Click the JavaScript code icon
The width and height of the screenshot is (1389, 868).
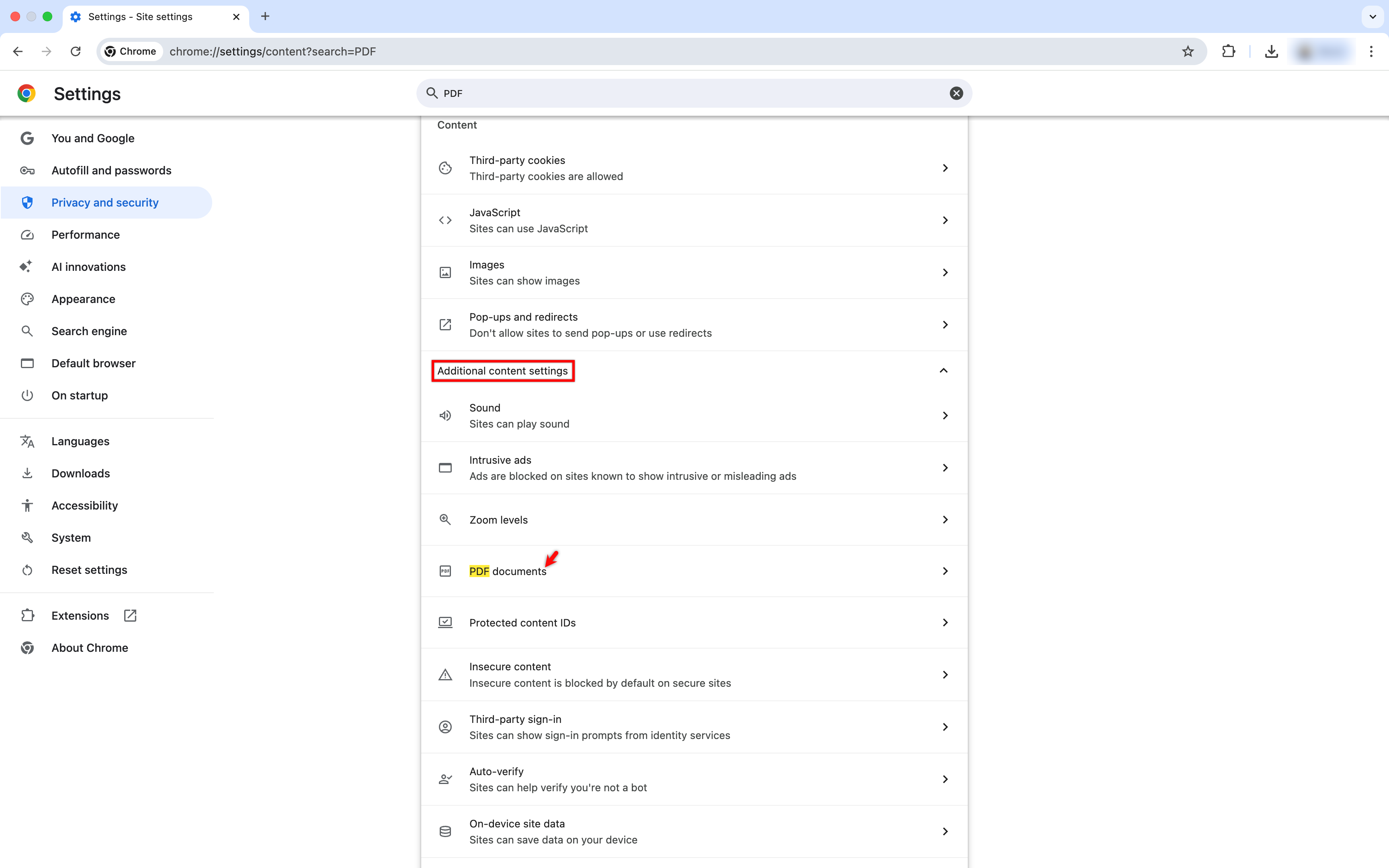[x=445, y=220]
